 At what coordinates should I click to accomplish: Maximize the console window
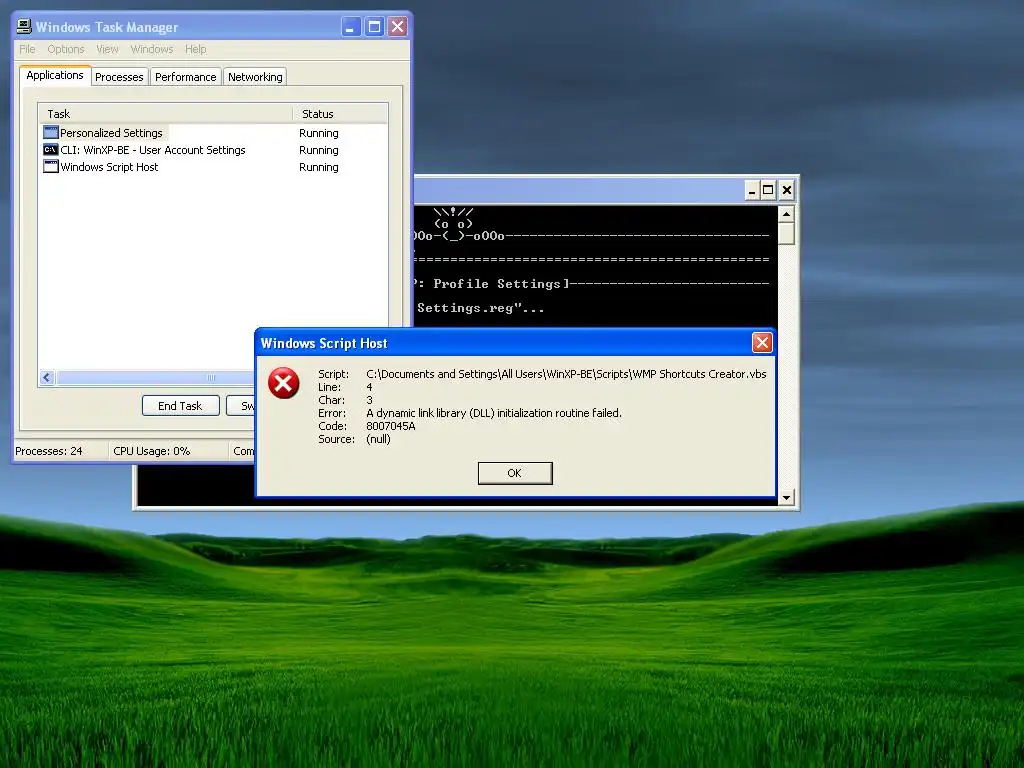(x=769, y=191)
